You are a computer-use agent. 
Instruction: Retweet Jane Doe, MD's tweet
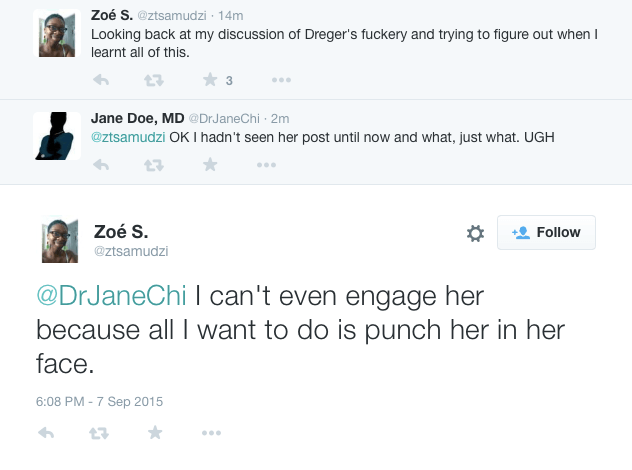click(155, 165)
